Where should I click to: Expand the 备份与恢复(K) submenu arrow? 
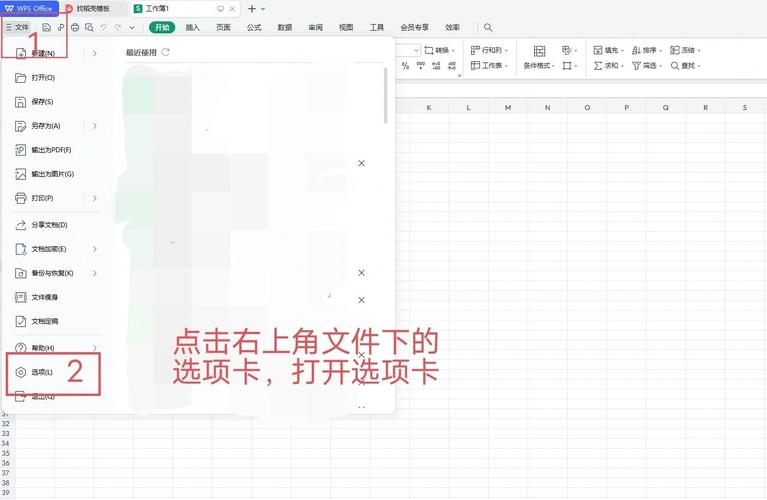95,273
